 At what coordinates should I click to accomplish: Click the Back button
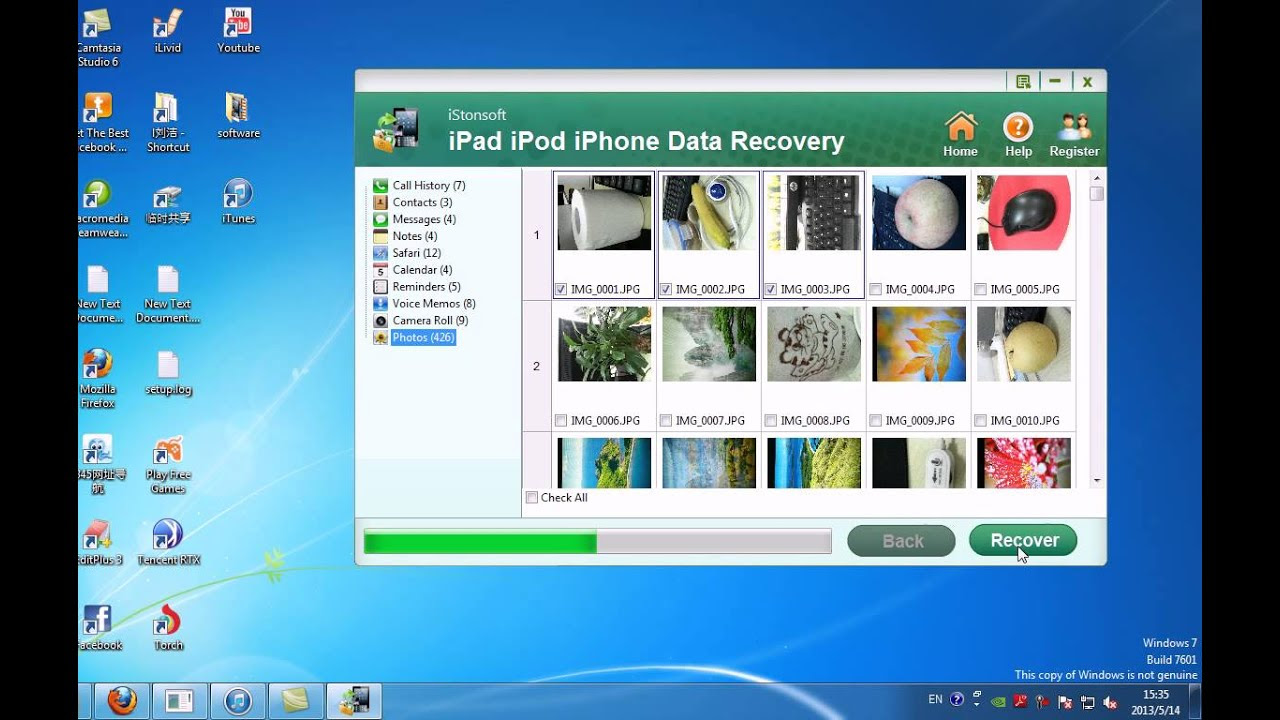pos(902,541)
